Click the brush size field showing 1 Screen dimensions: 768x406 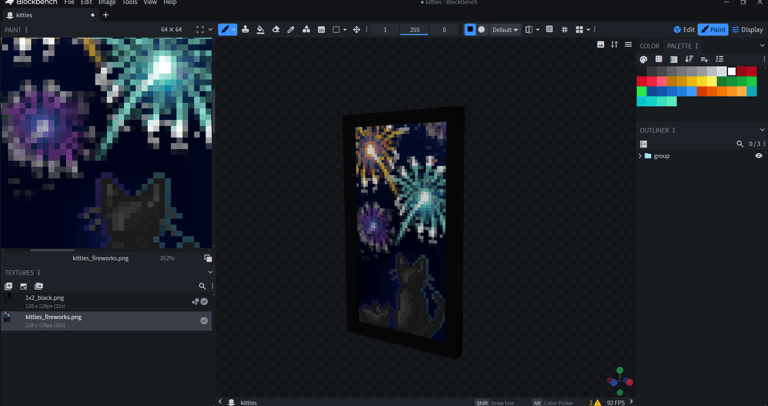[385, 29]
